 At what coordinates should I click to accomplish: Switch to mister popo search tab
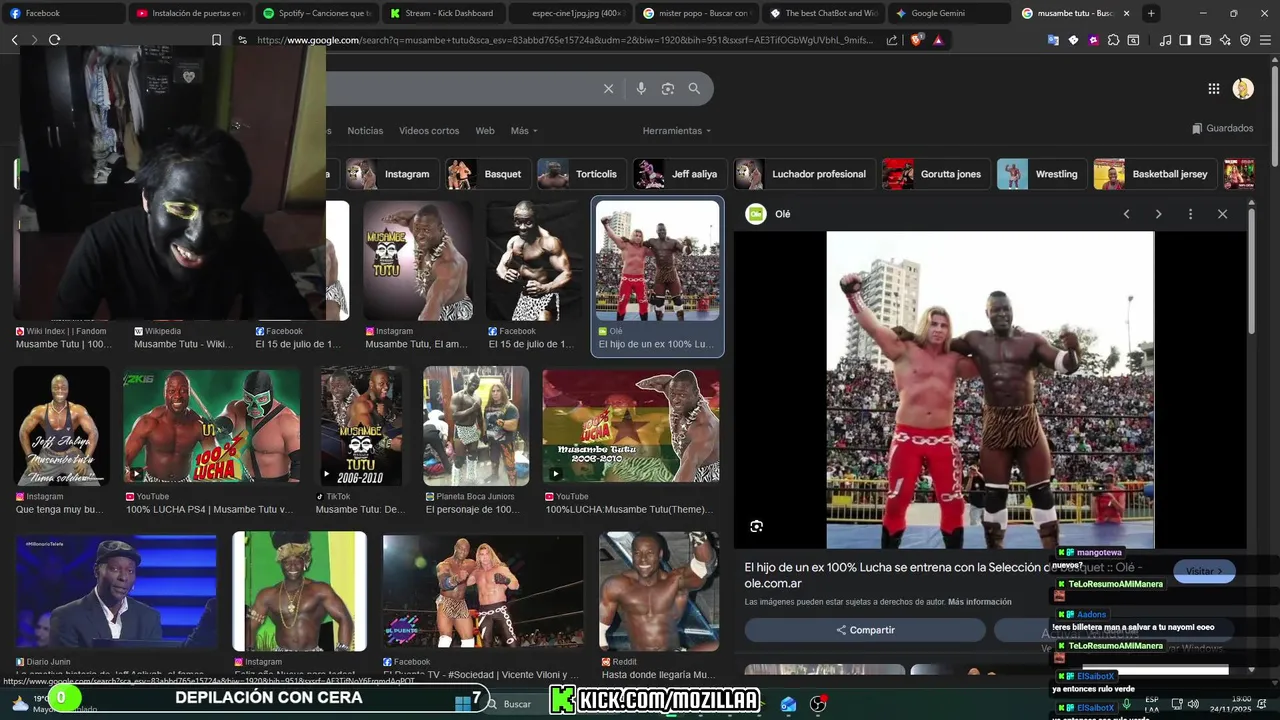coord(695,13)
